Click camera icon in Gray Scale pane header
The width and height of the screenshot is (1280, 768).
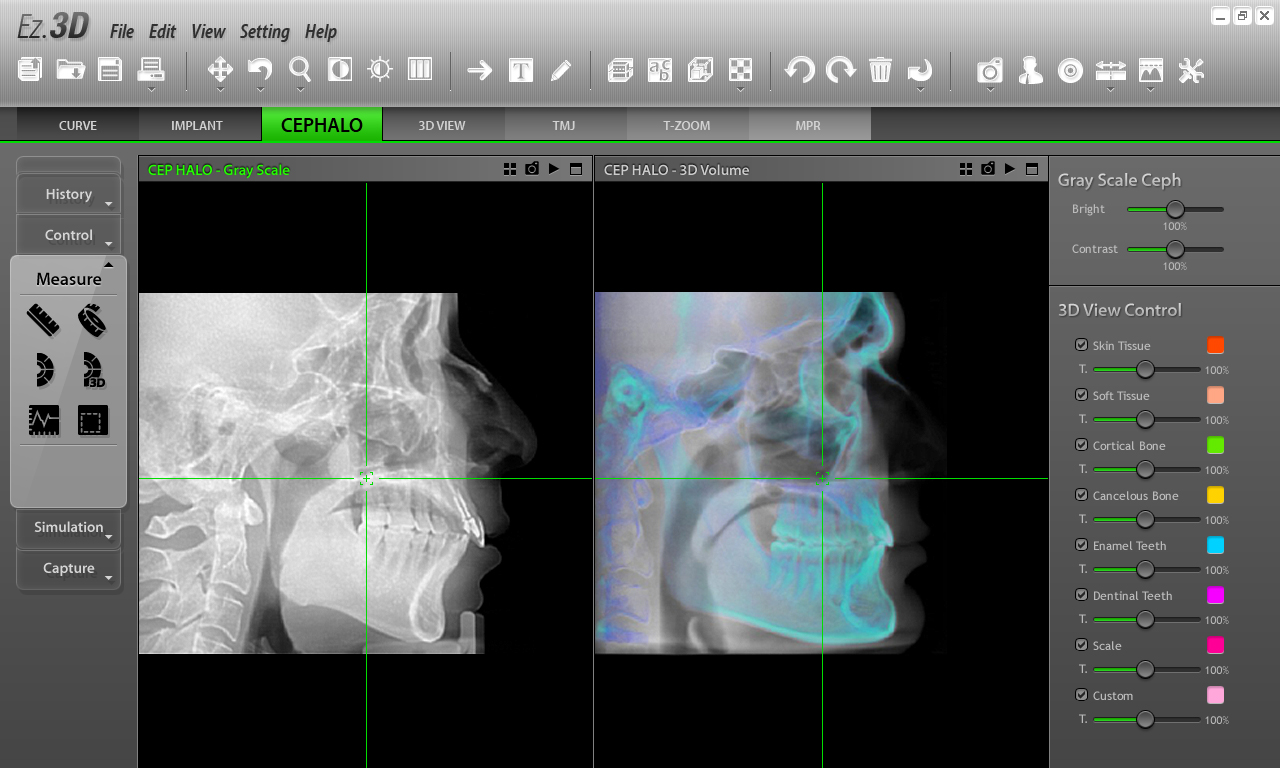tap(532, 169)
